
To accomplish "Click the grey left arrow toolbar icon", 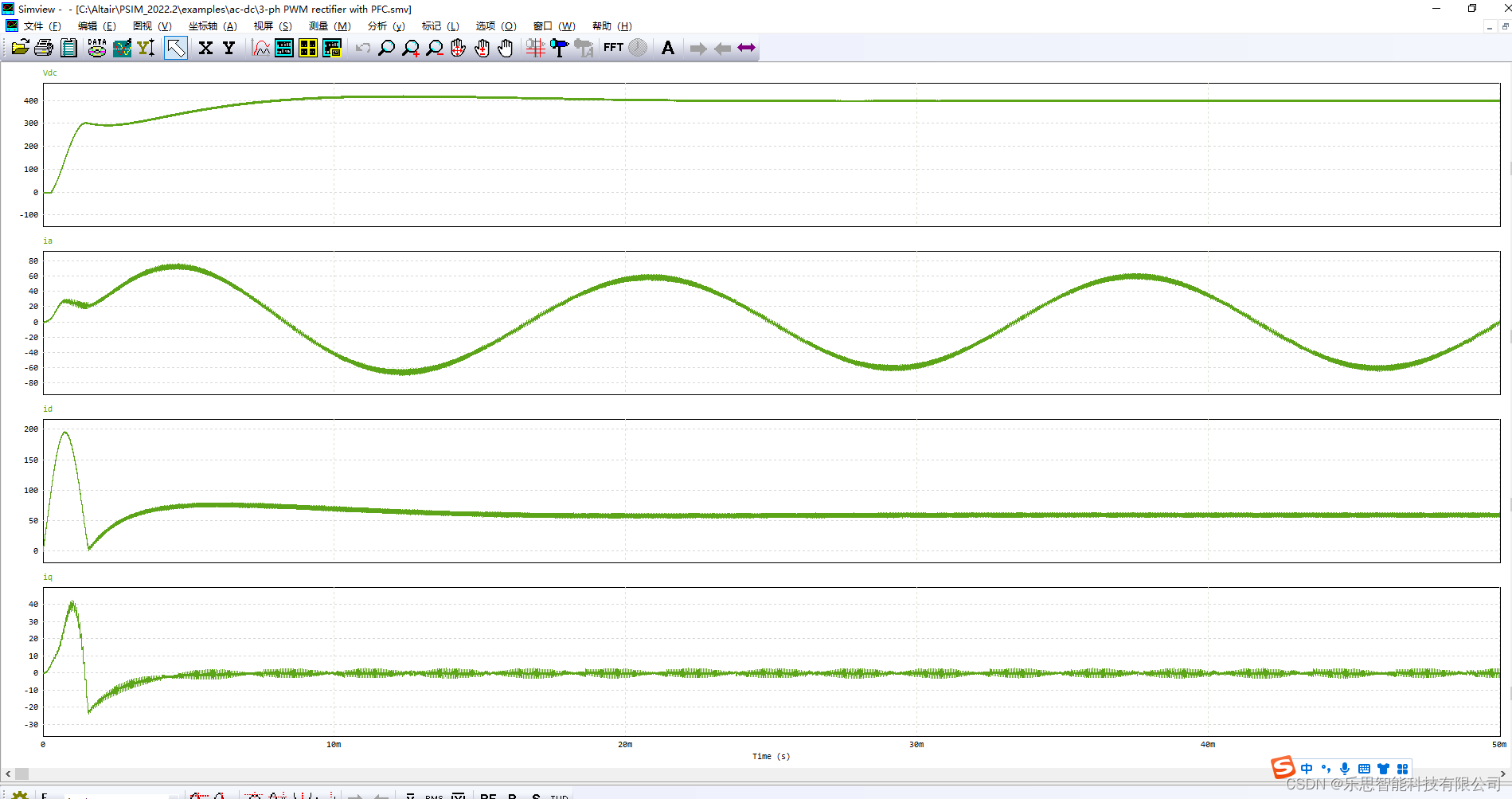I will 722,49.
